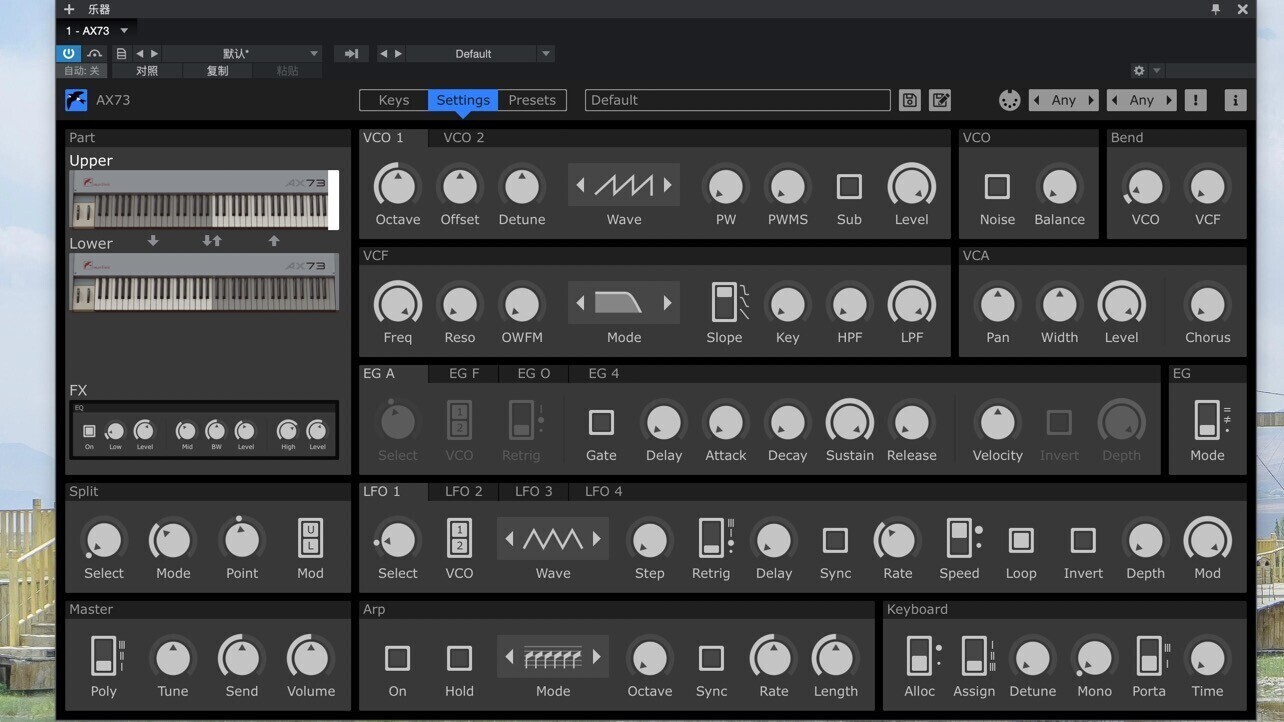This screenshot has width=1284, height=722.
Task: Step the first Any selector left
Action: [x=1037, y=100]
